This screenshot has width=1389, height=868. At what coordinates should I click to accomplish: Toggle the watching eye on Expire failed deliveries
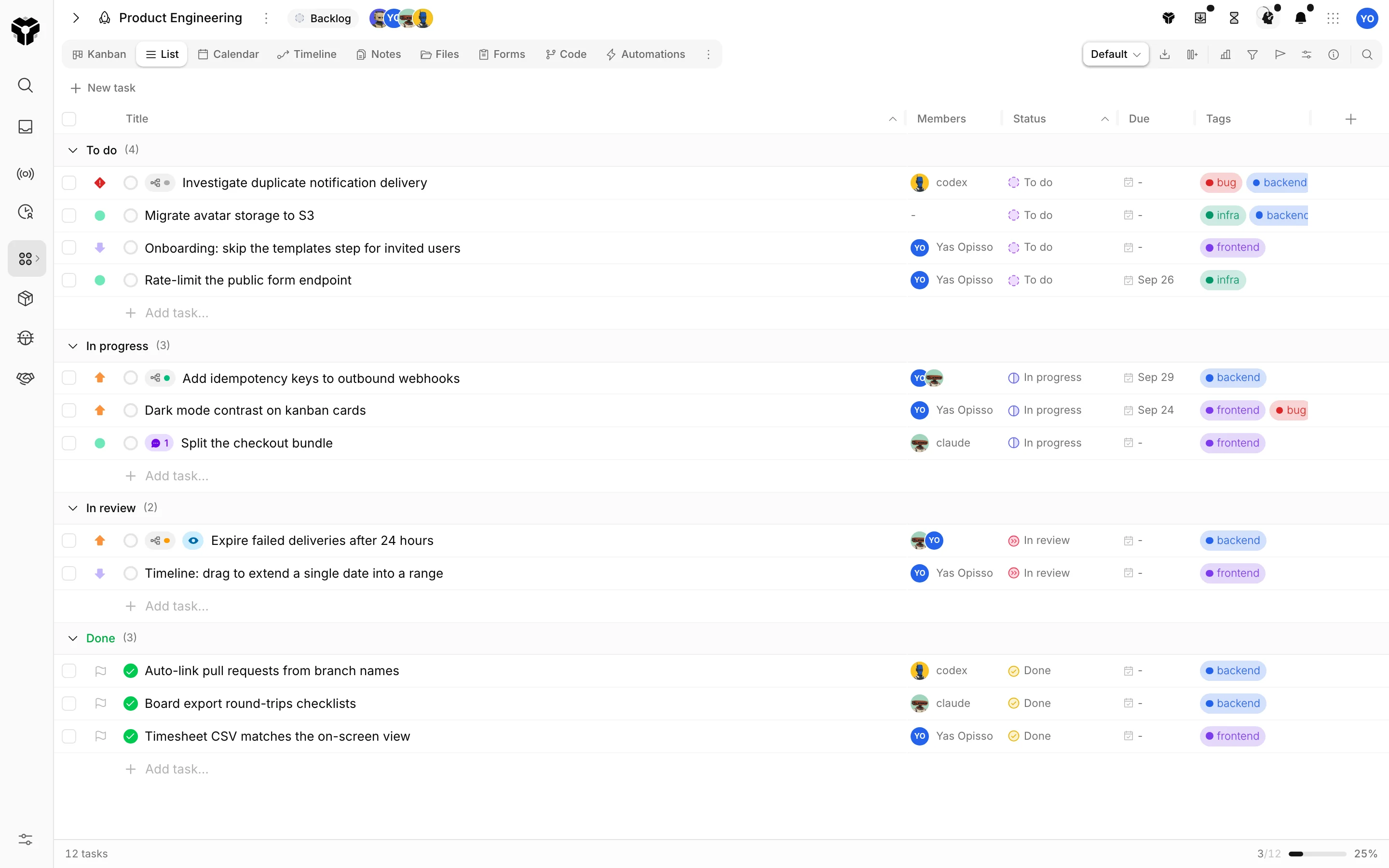(193, 541)
